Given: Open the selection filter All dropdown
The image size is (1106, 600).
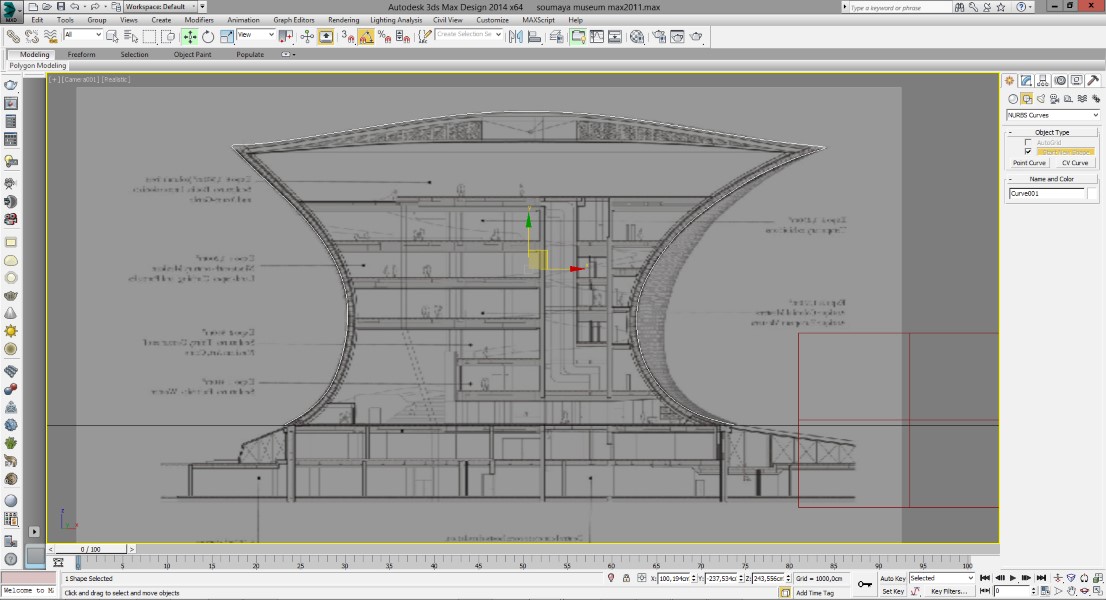Looking at the screenshot, I should point(83,35).
